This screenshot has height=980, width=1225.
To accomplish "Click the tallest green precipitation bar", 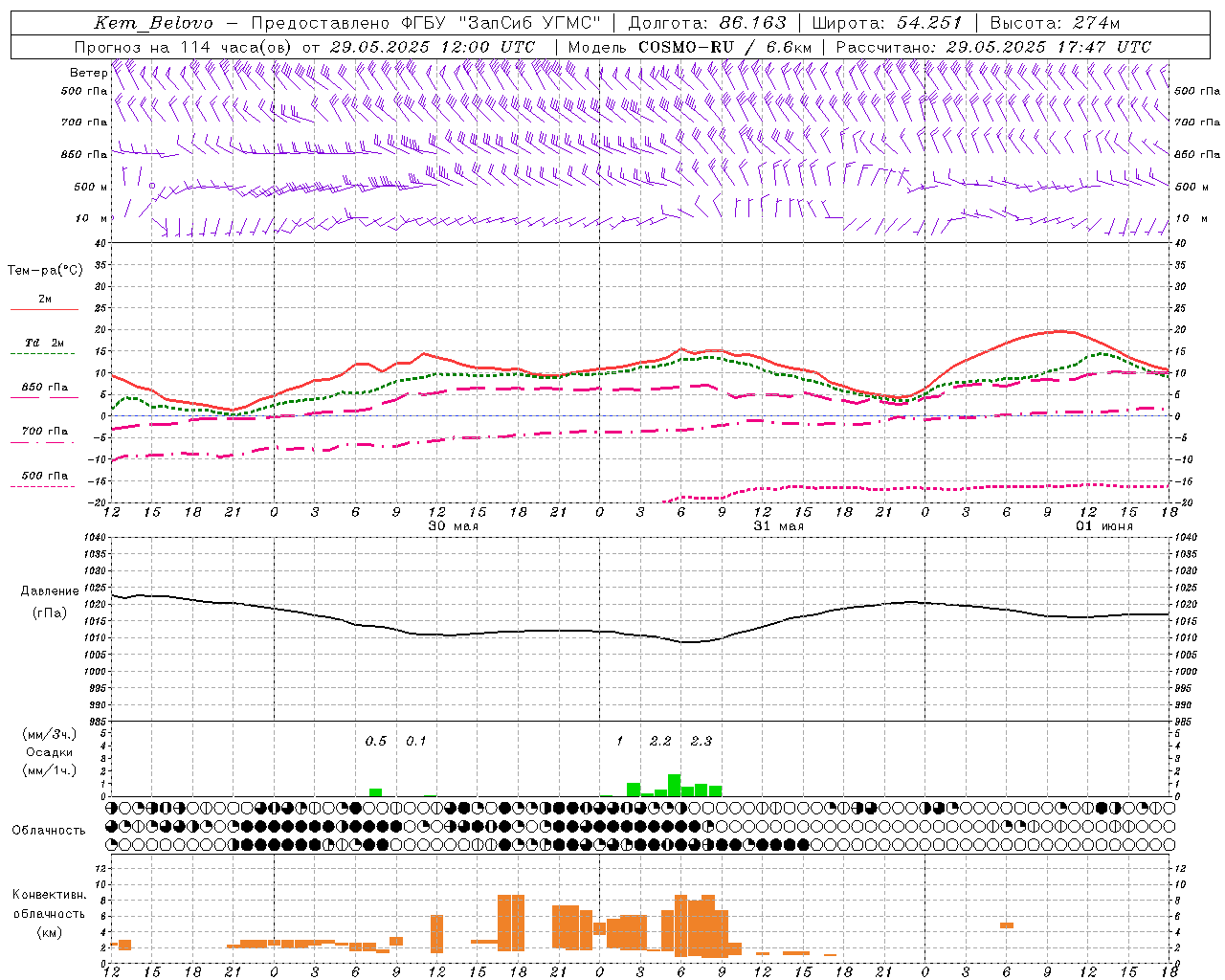I will coord(674,785).
